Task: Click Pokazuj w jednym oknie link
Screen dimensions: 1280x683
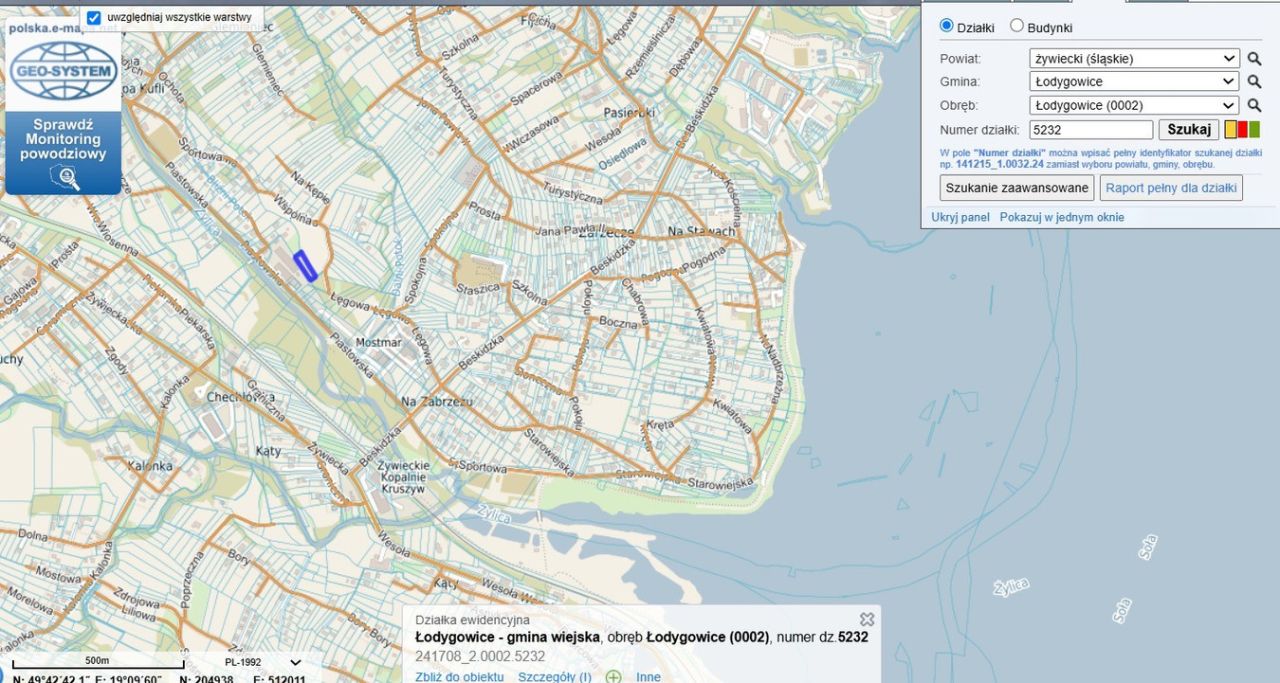Action: pyautogui.click(x=1062, y=217)
